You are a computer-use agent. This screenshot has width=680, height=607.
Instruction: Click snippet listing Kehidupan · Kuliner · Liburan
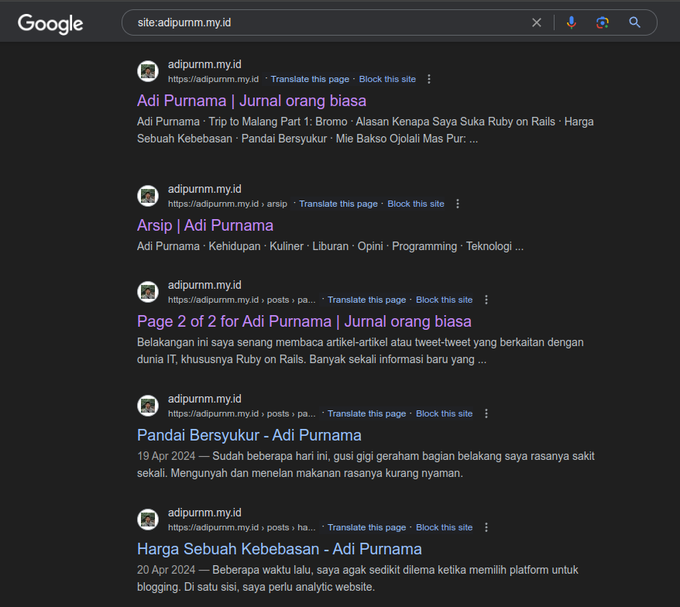330,246
